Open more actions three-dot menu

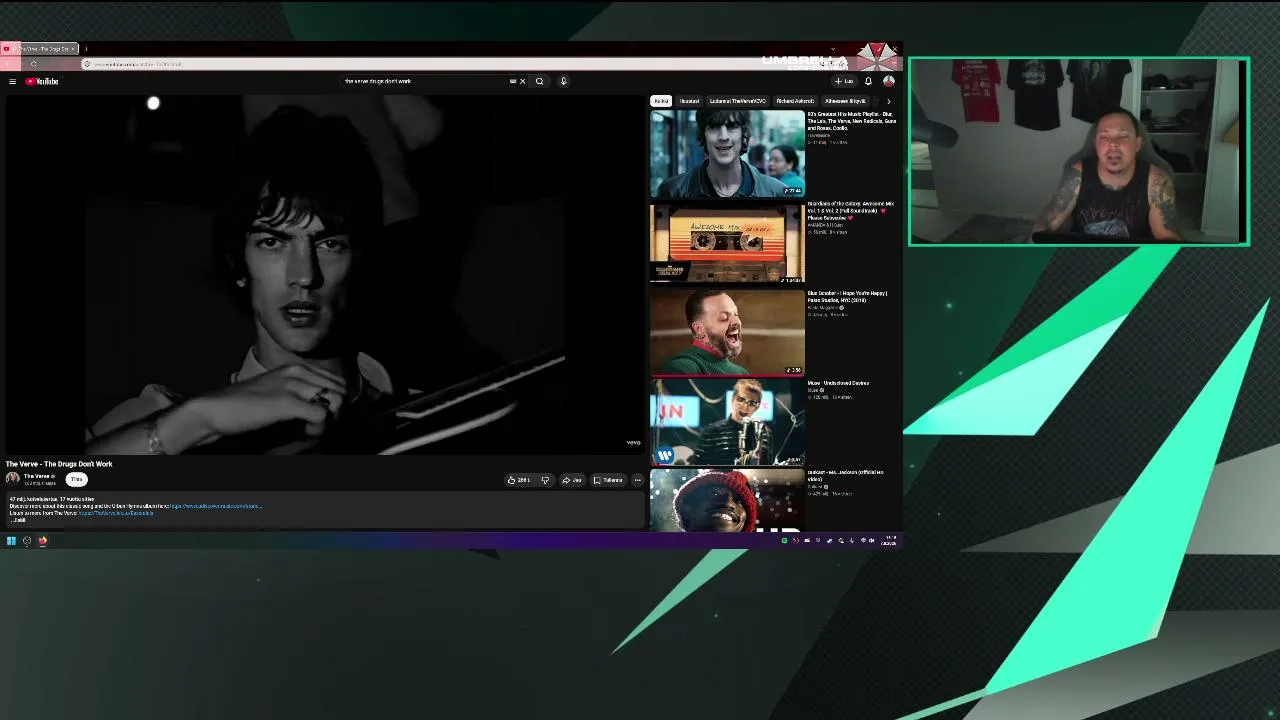637,480
